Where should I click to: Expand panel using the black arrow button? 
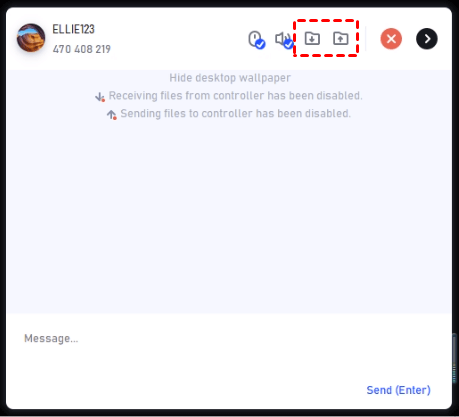(x=427, y=39)
